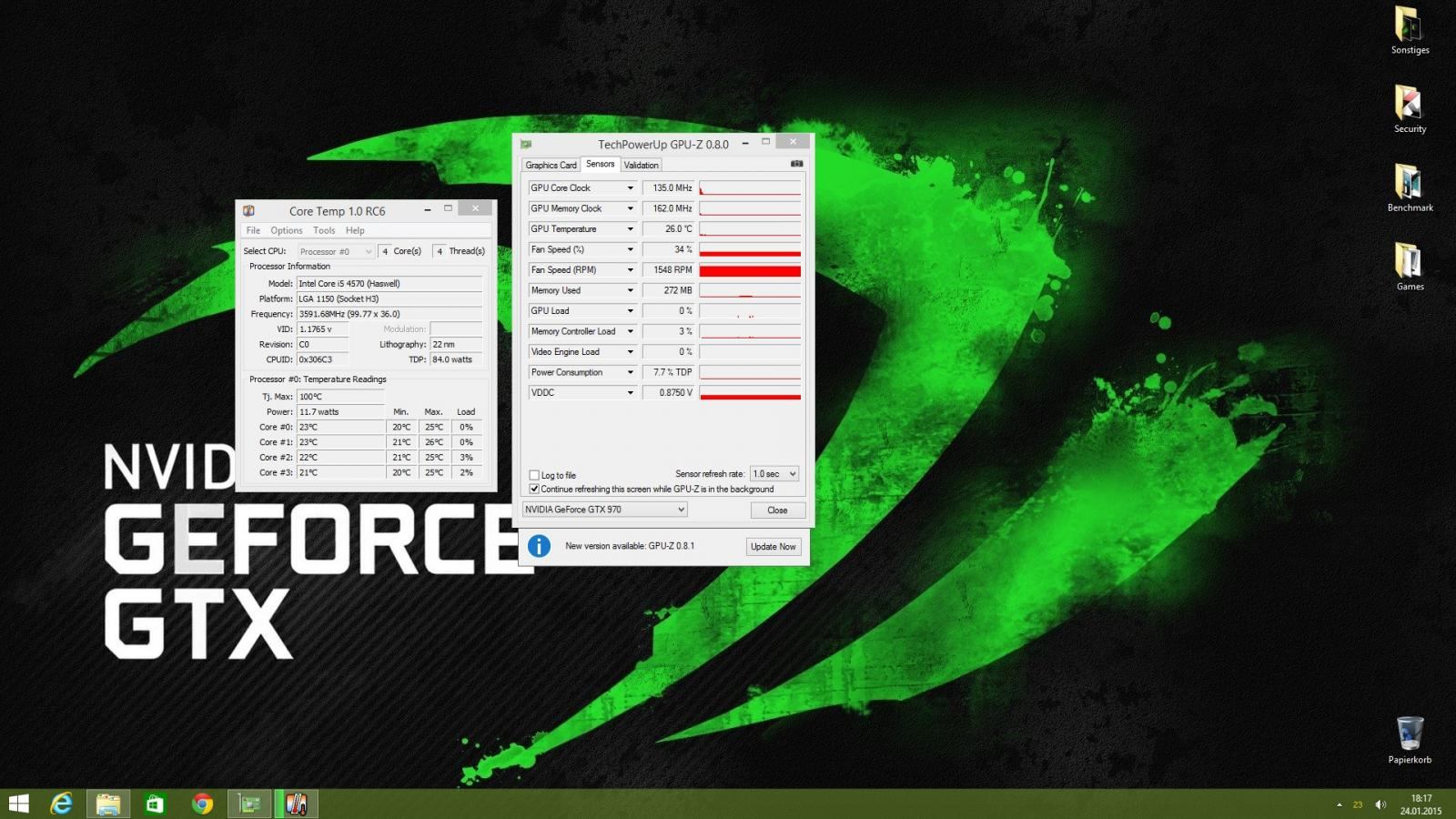Click the blue info icon in the update bar
Viewport: 1456px width, 819px height.
click(539, 546)
